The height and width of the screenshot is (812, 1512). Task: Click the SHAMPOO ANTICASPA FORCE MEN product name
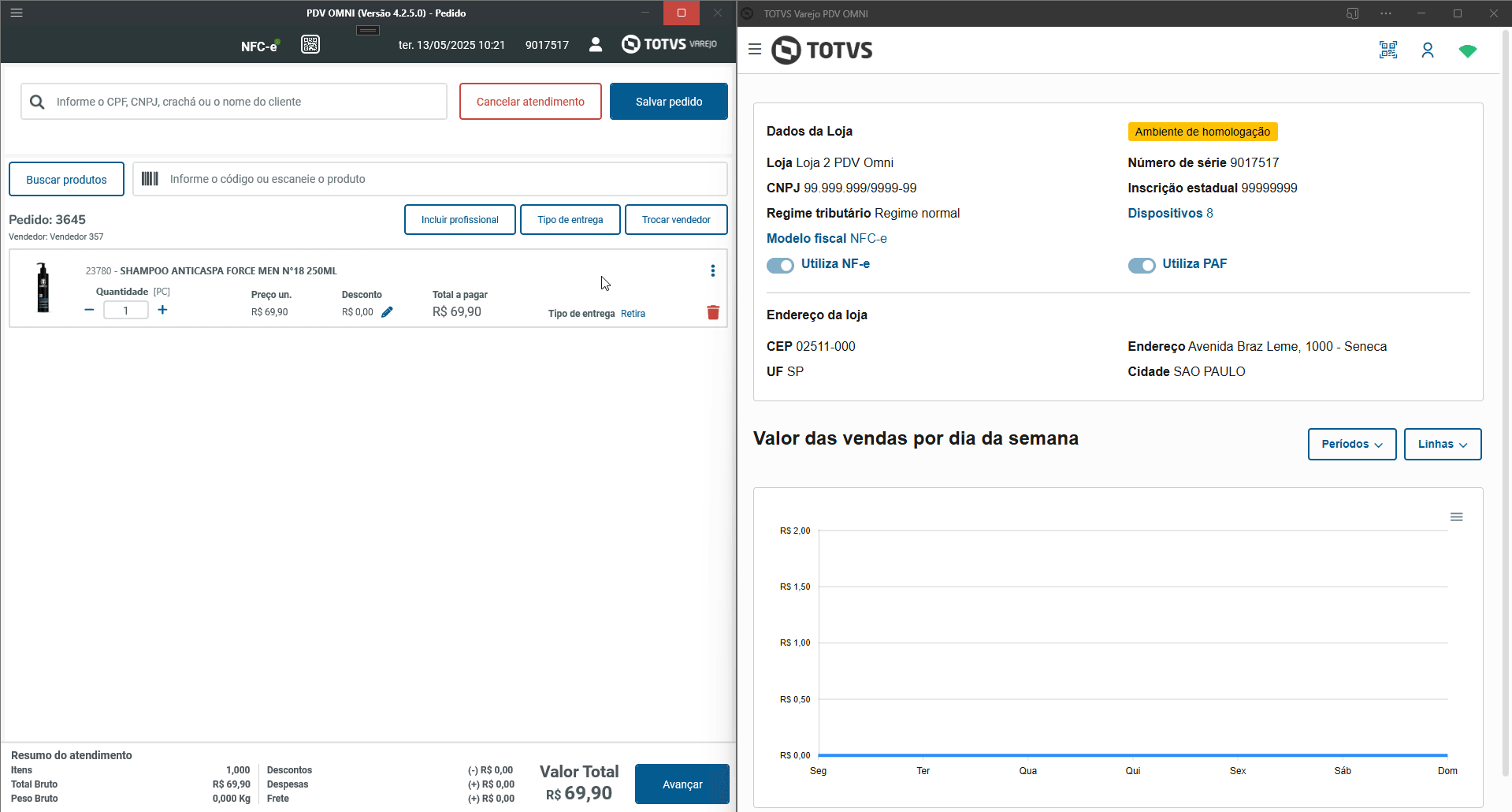(228, 270)
